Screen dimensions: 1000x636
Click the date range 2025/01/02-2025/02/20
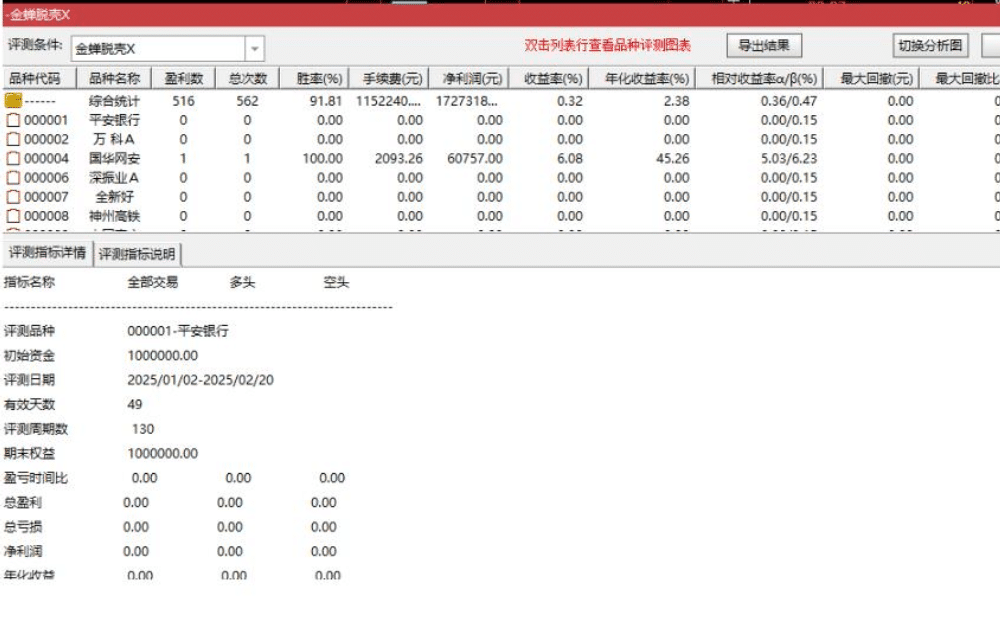[200, 380]
